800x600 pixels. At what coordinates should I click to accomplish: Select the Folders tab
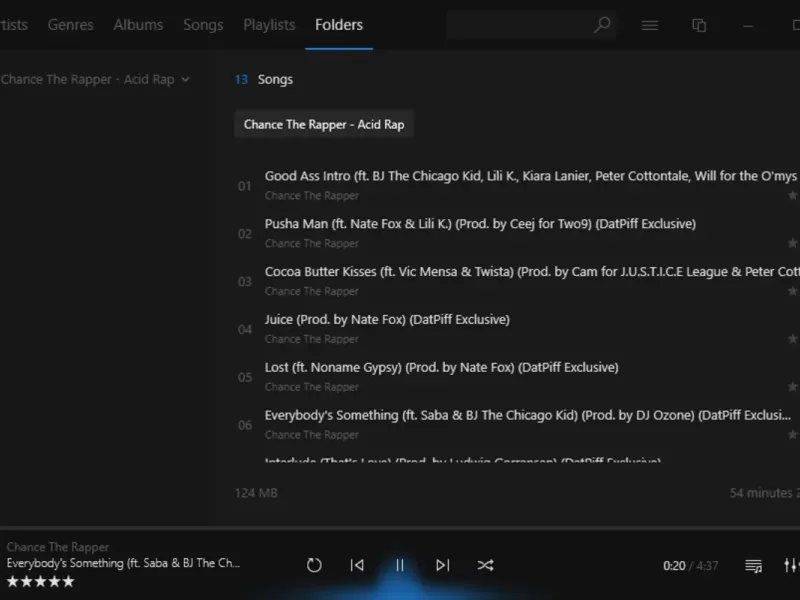point(339,25)
